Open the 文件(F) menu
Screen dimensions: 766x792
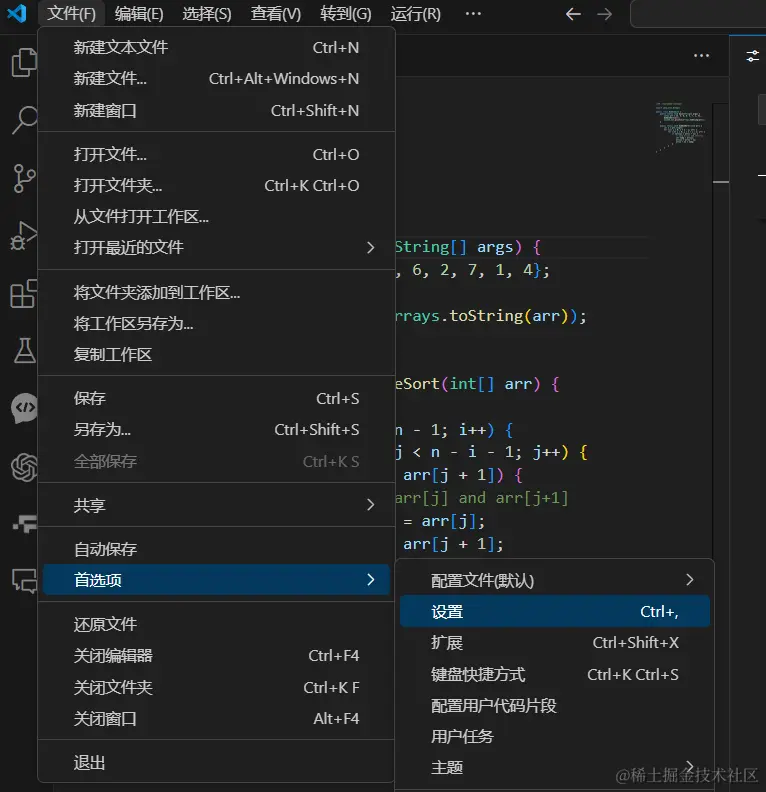[x=71, y=14]
